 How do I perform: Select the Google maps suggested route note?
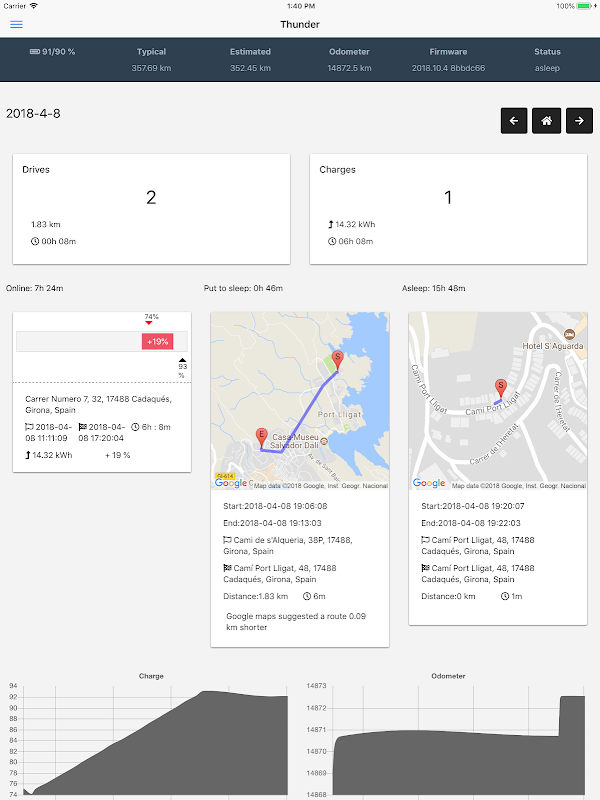tap(296, 621)
